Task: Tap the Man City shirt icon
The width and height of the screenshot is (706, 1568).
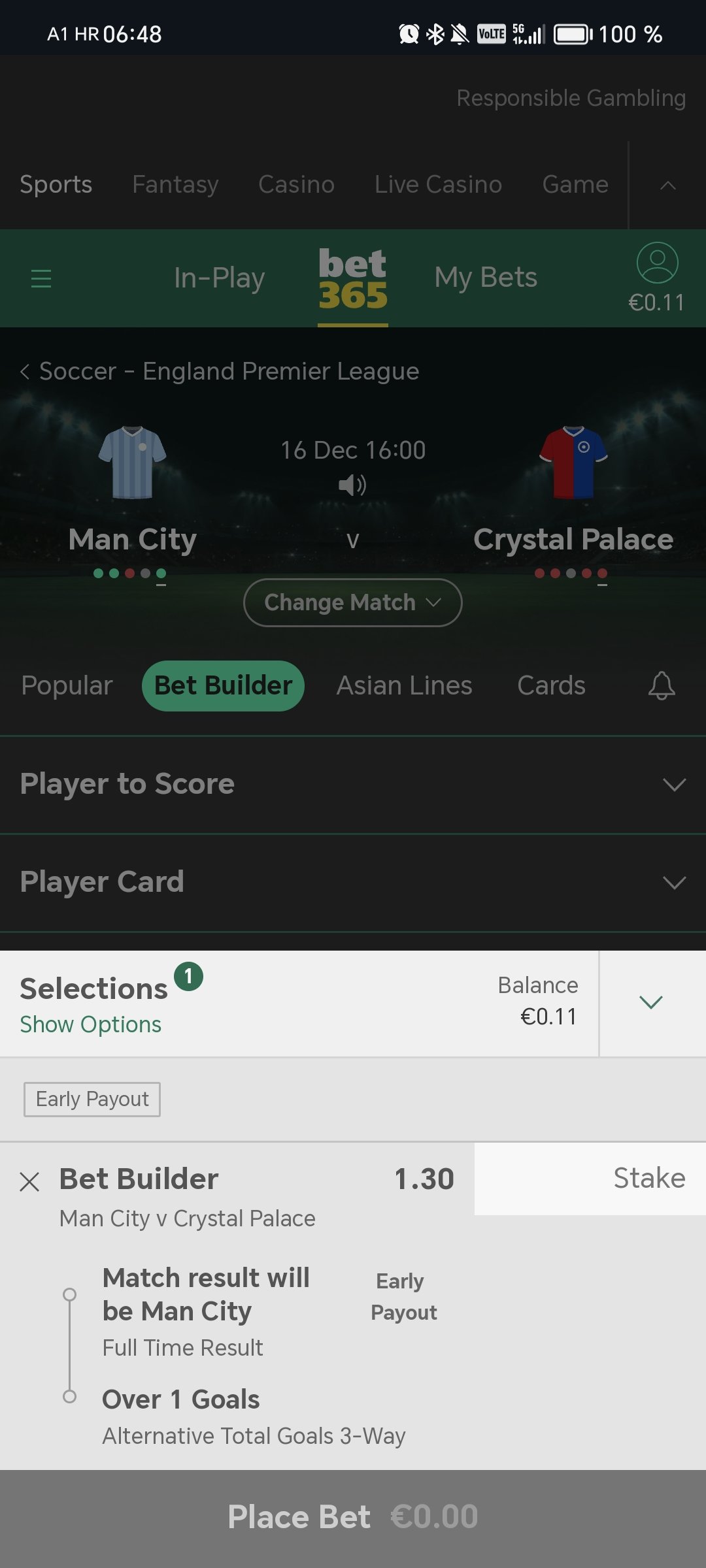Action: tap(133, 462)
